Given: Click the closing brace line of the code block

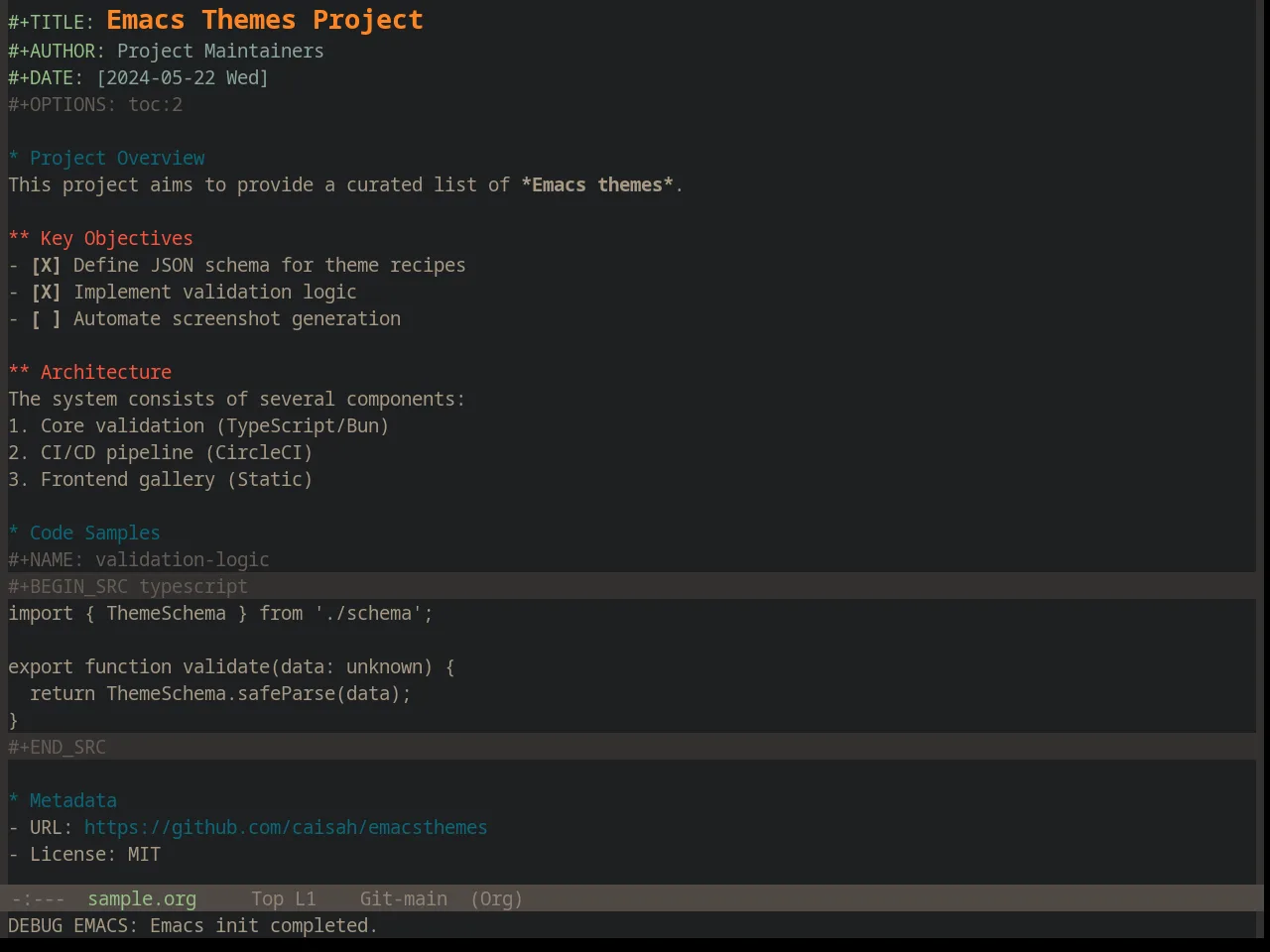Looking at the screenshot, I should point(14,720).
